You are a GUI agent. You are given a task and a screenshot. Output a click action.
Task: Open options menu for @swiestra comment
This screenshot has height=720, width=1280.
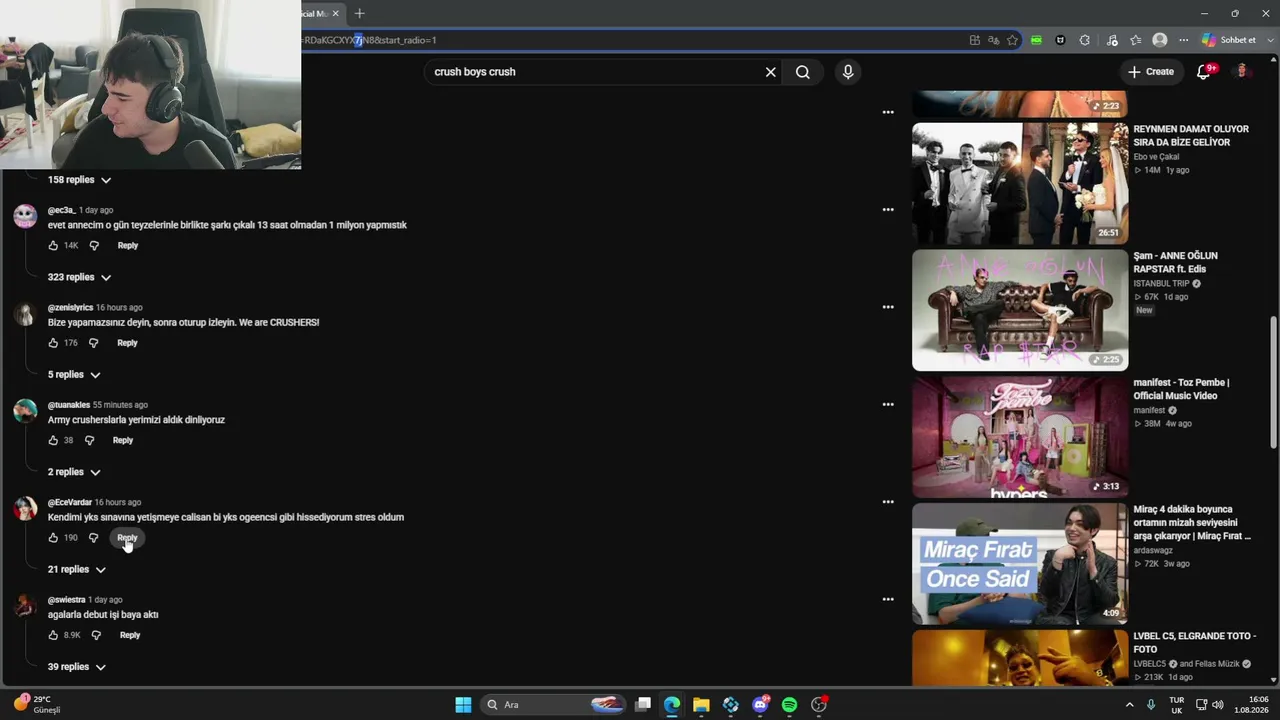[888, 600]
